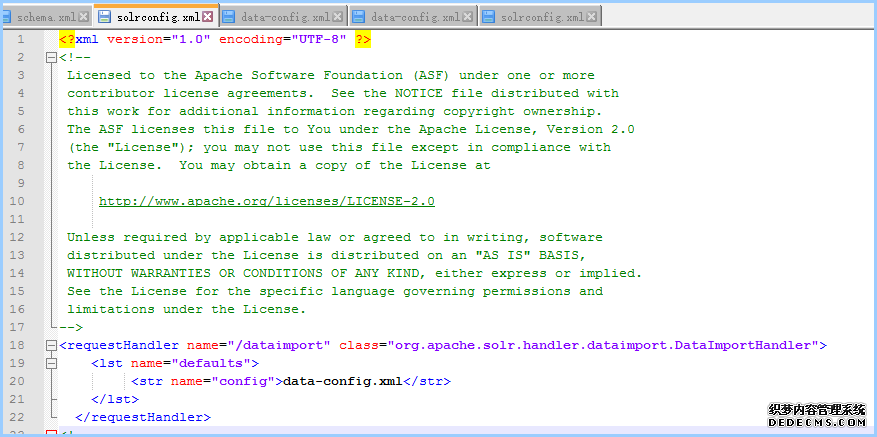
Task: Close the second data-config.xml tab
Action: pyautogui.click(x=467, y=17)
